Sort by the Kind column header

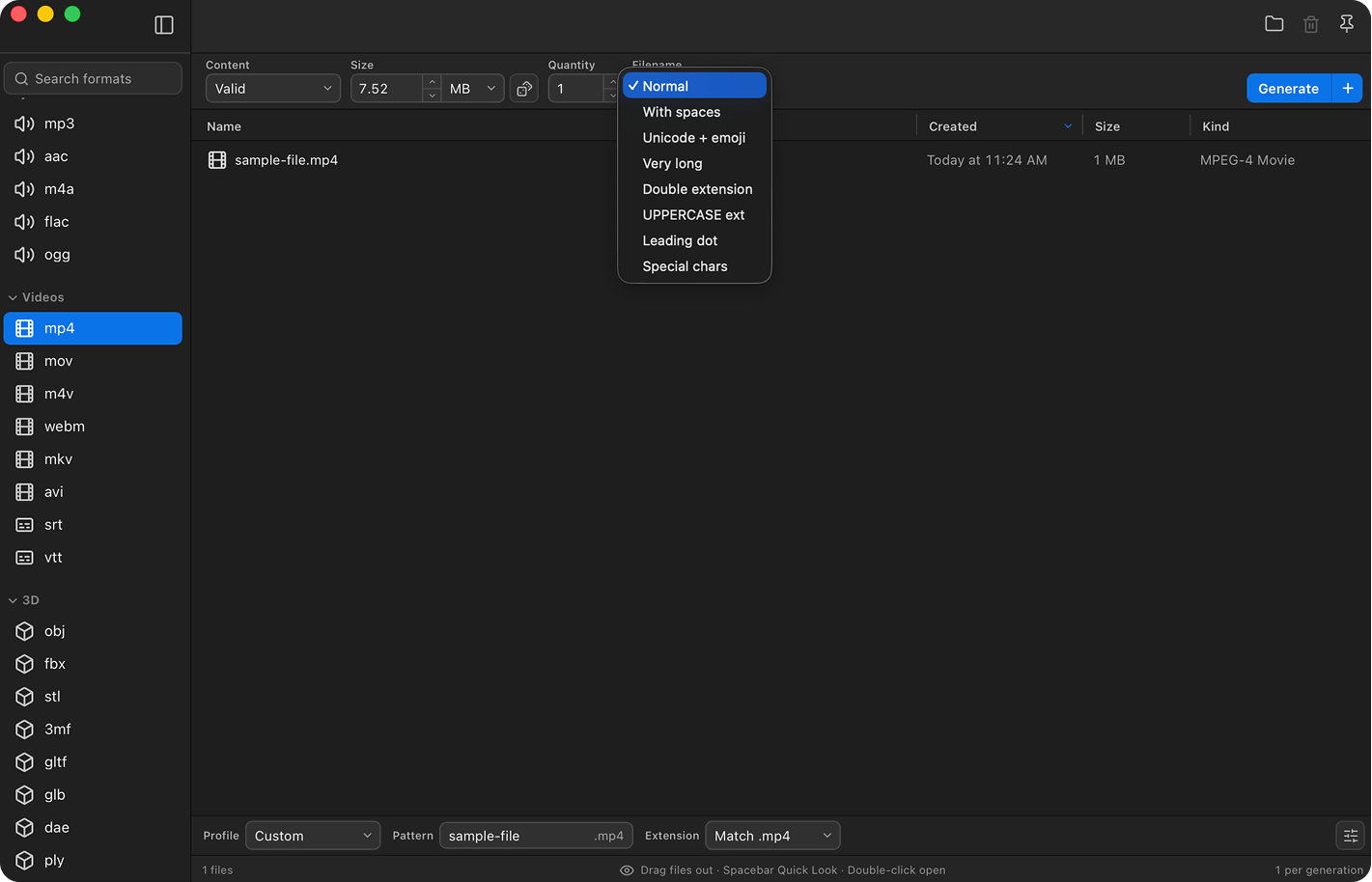pyautogui.click(x=1216, y=126)
